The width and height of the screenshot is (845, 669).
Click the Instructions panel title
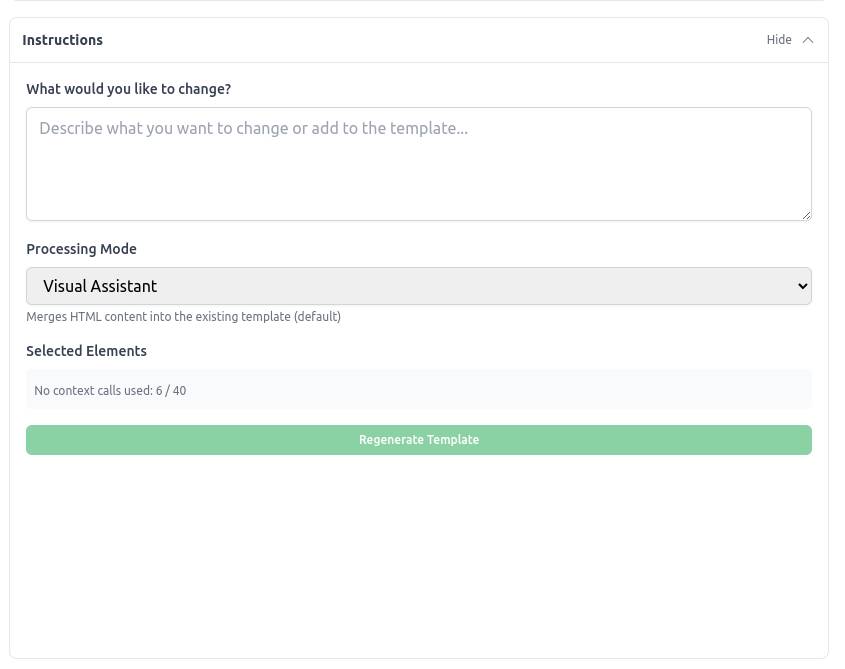[x=62, y=40]
